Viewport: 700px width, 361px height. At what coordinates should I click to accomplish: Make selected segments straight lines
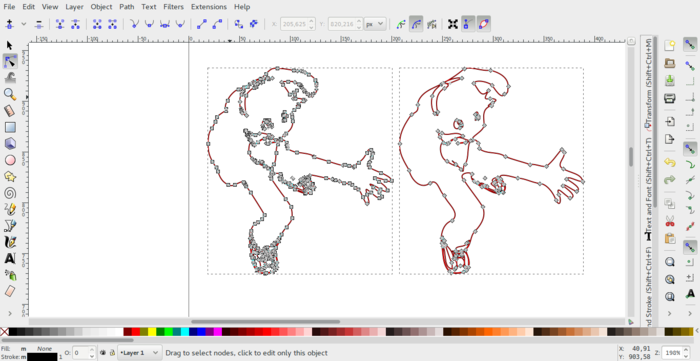202,24
